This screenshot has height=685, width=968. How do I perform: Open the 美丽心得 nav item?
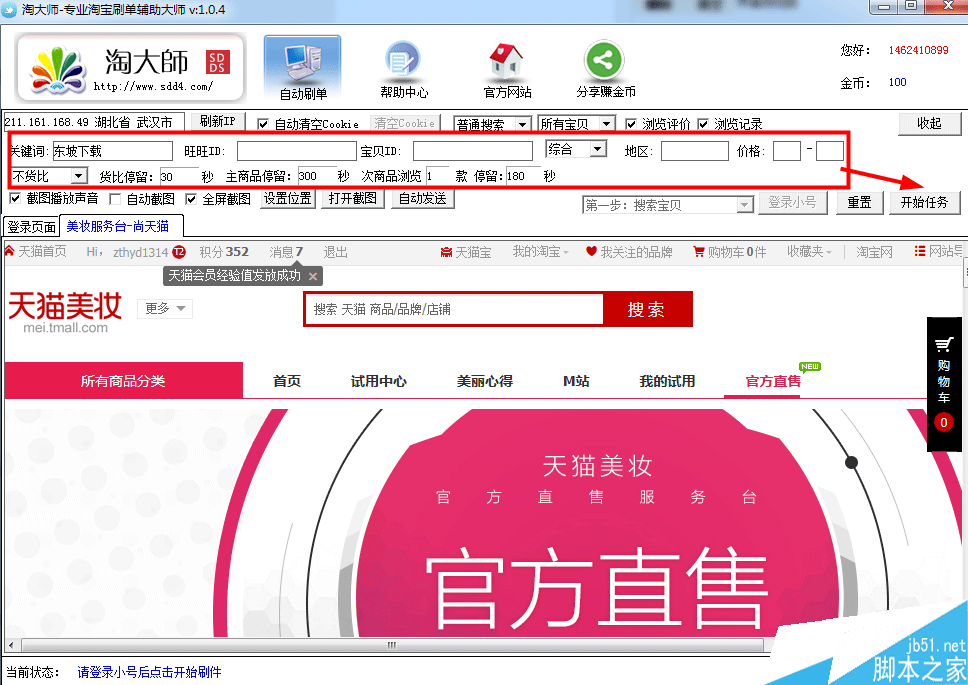(x=485, y=381)
